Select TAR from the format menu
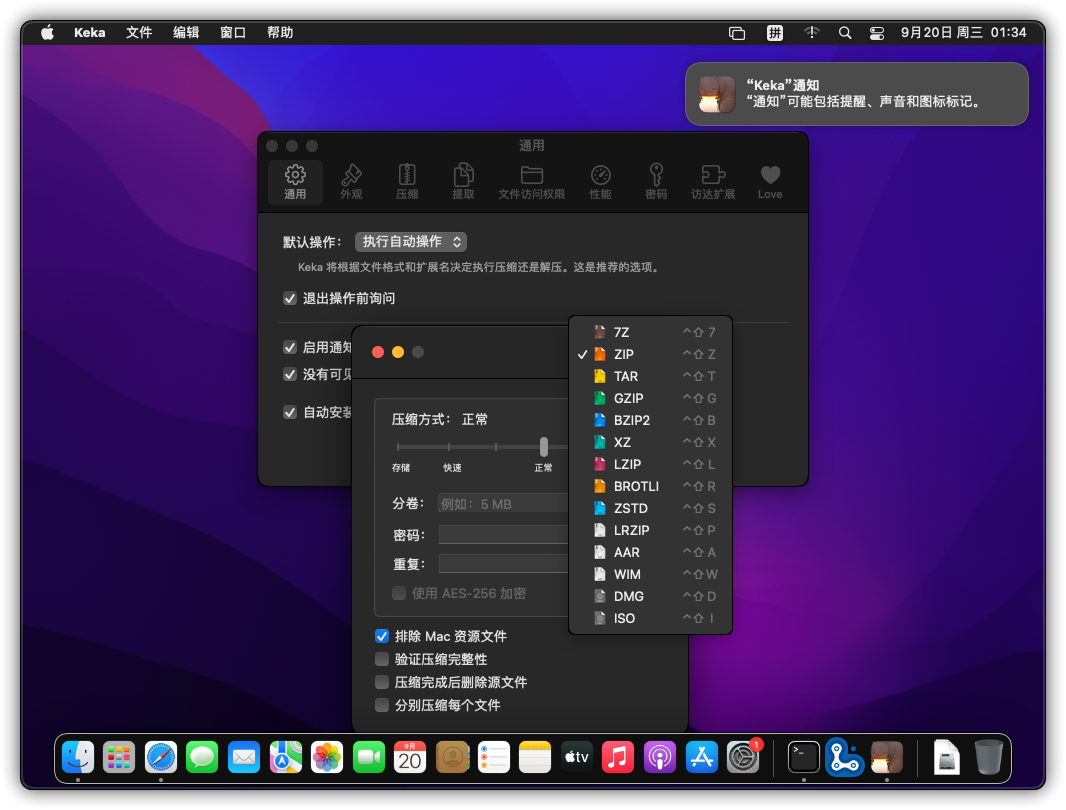Screen dimensions: 1066x810 pos(650,376)
